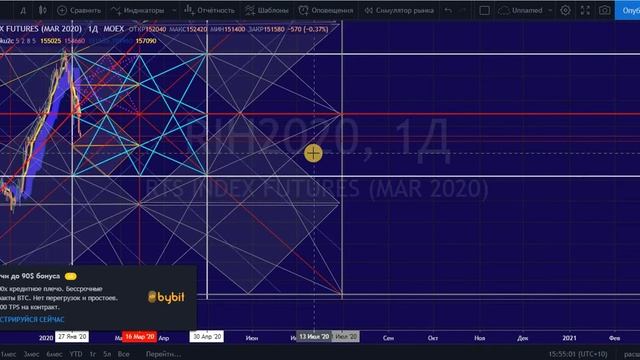Viewport: 640px width, 360px height.
Task: Select the 6мес date range
Action: [x=54, y=354]
